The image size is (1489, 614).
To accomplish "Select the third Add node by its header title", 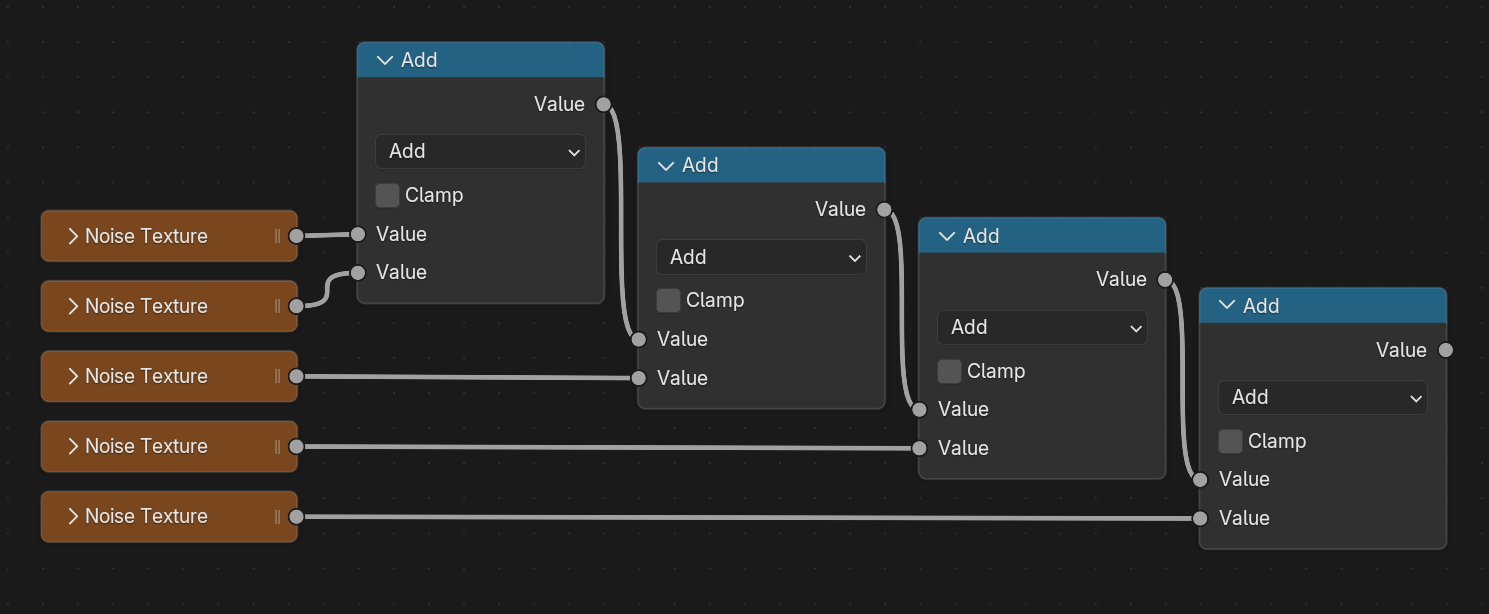I will pos(981,236).
